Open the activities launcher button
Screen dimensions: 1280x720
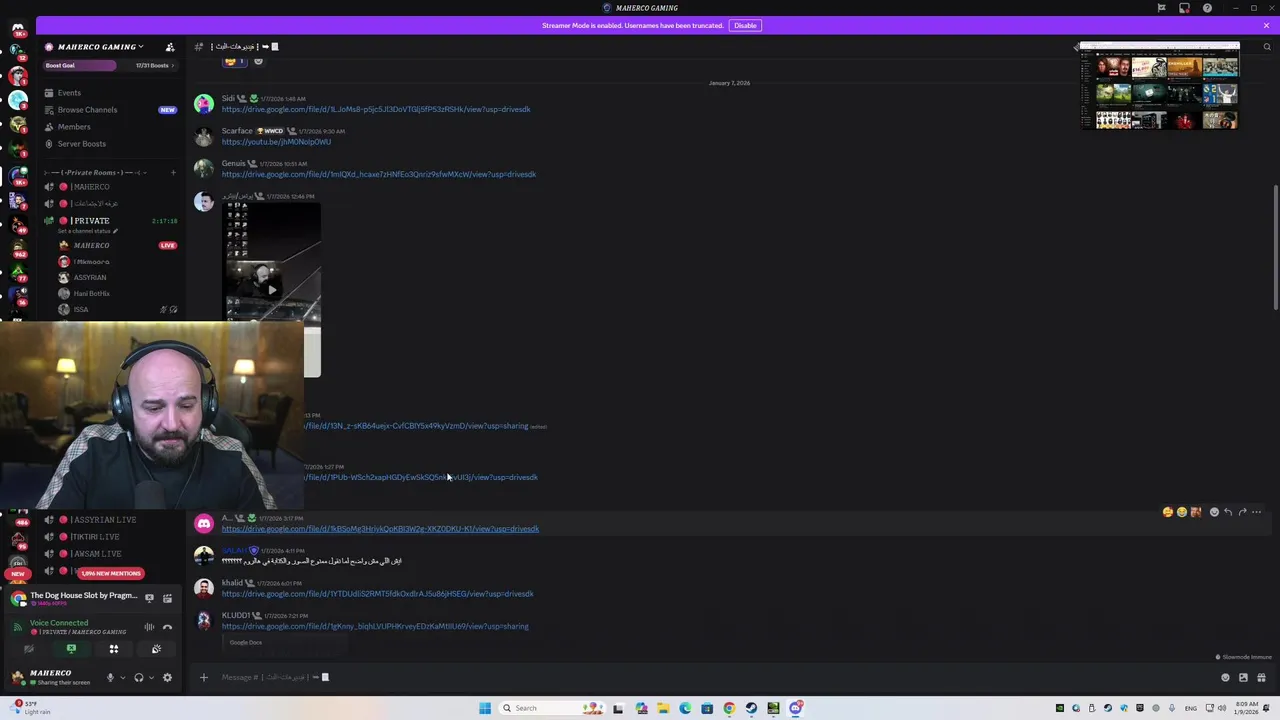coord(113,649)
